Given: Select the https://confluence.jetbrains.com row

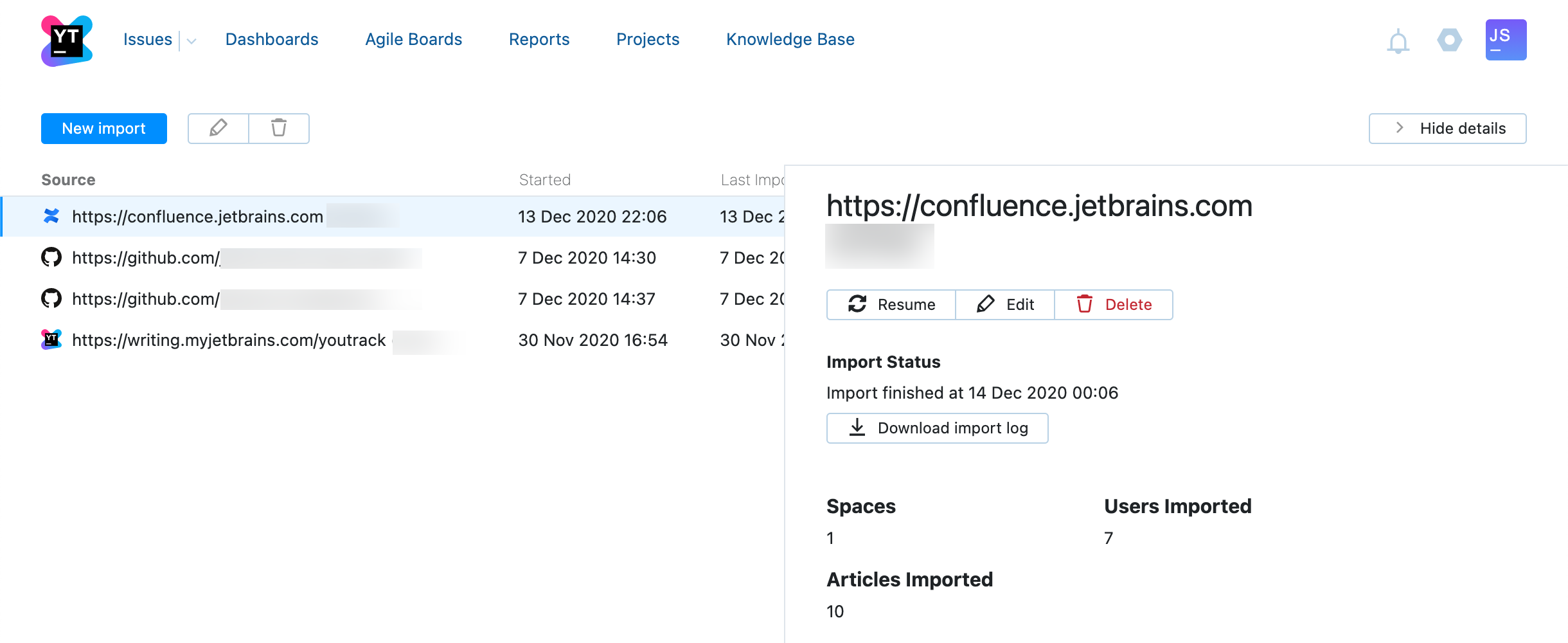Looking at the screenshot, I should click(392, 217).
